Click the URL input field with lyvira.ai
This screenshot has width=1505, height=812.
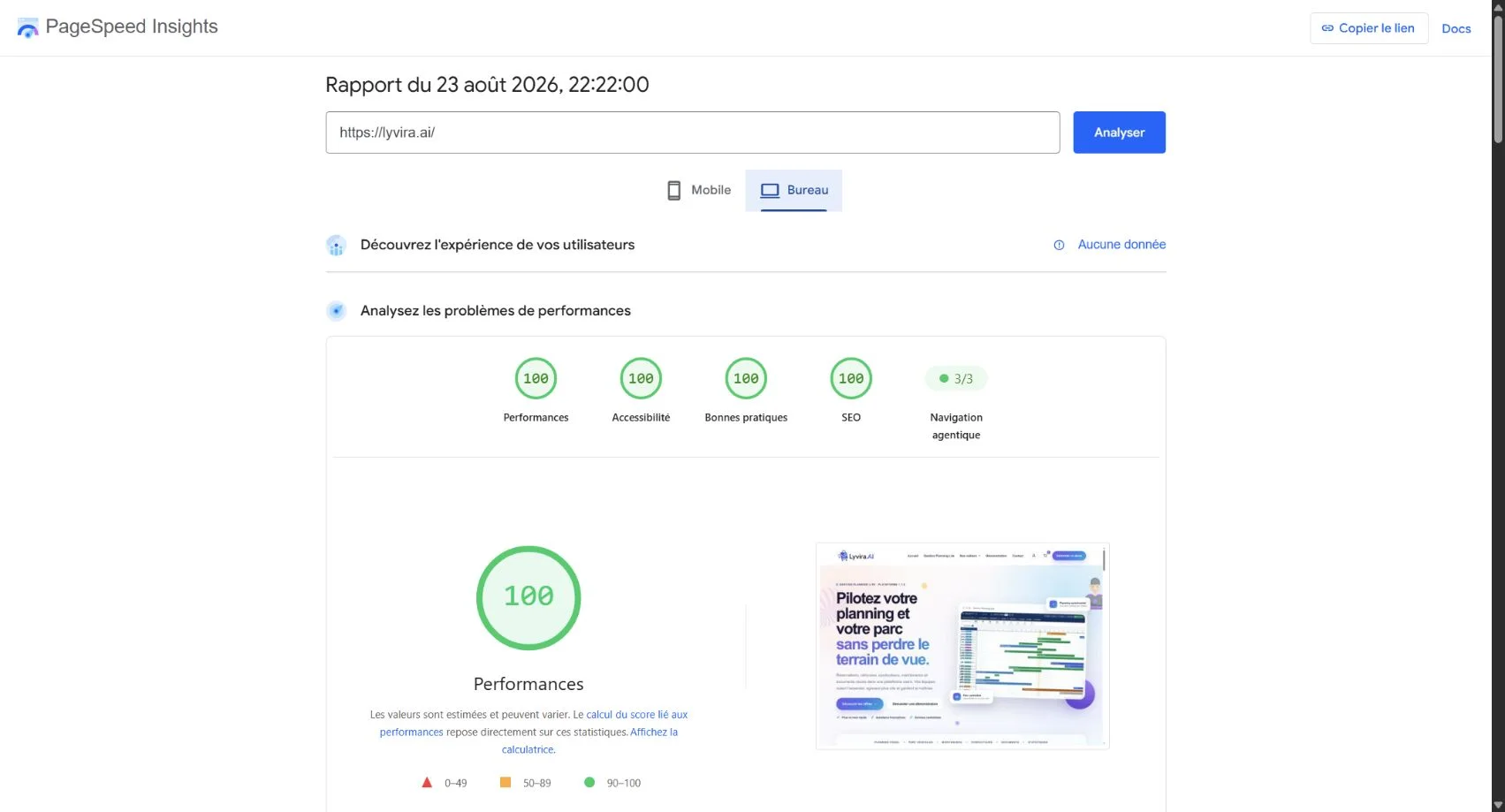point(693,133)
